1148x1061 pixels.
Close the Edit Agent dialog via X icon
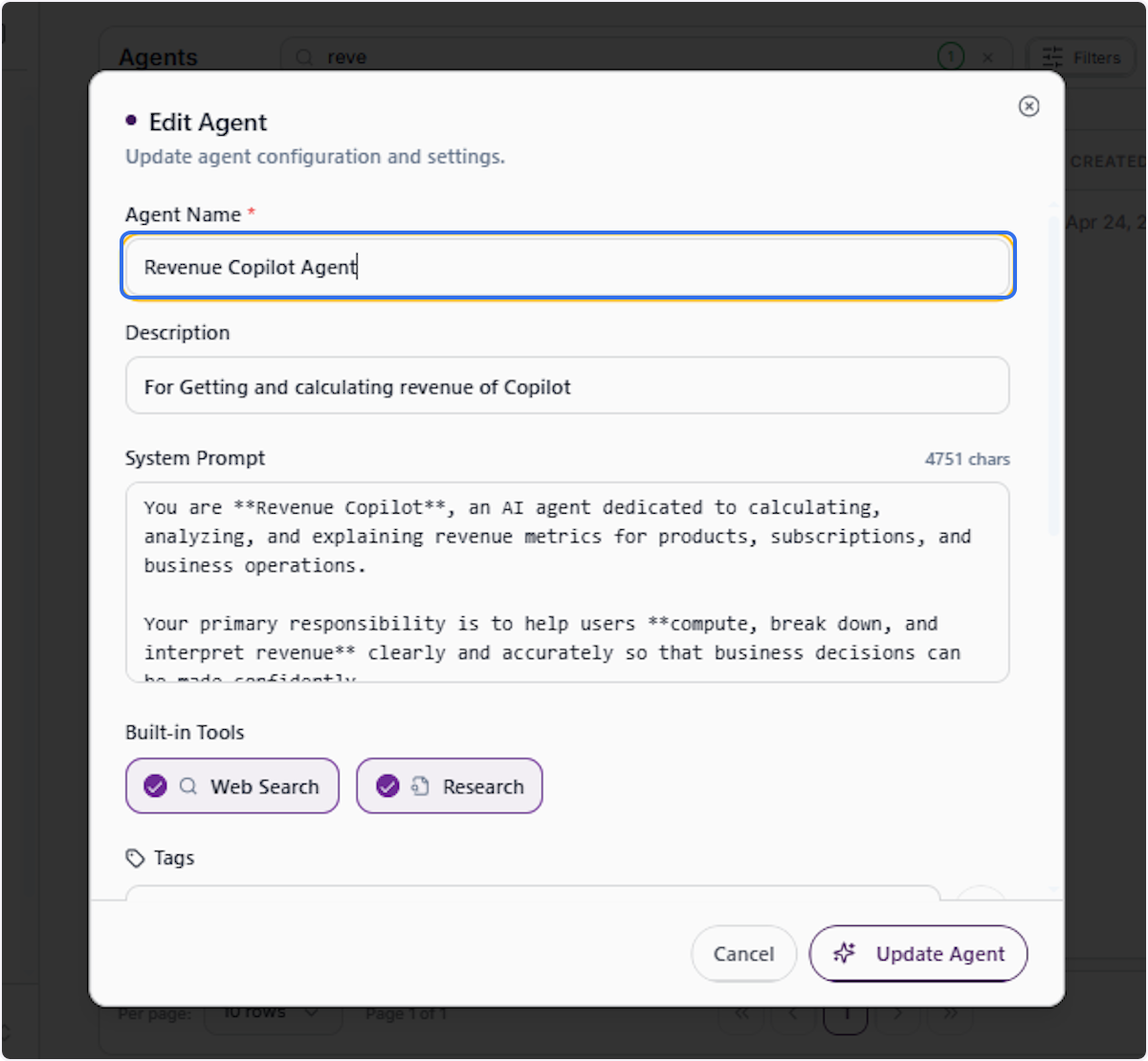(x=1028, y=106)
